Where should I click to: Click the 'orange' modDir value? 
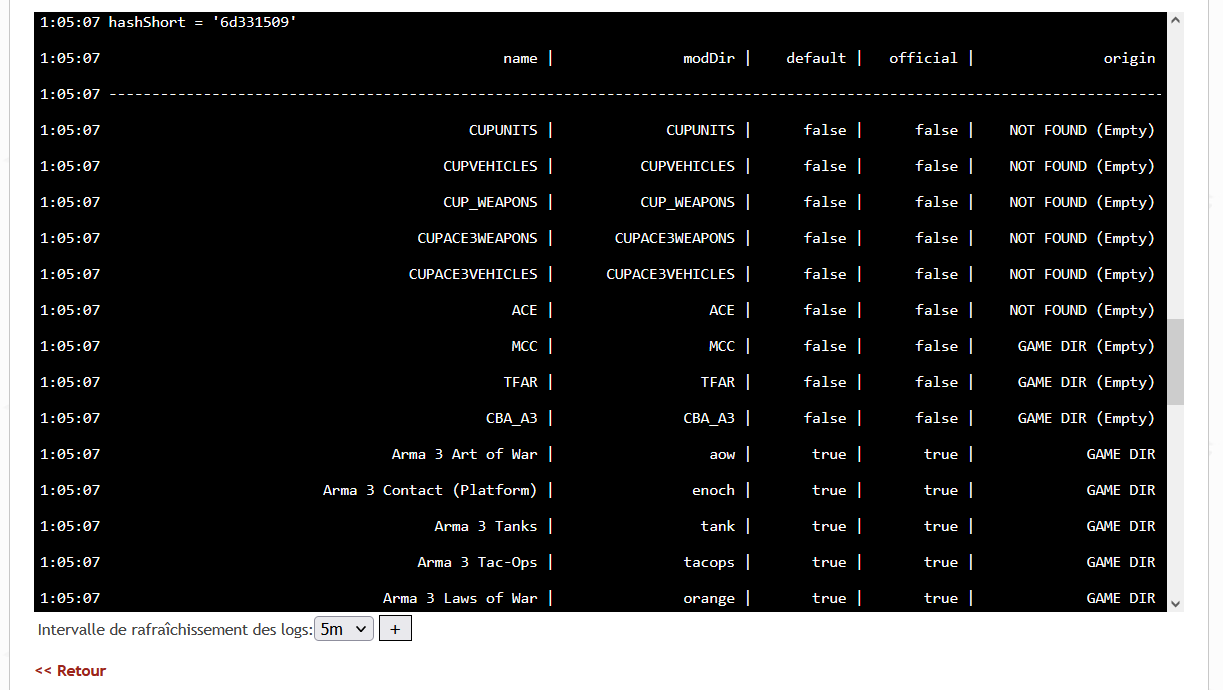tap(709, 598)
